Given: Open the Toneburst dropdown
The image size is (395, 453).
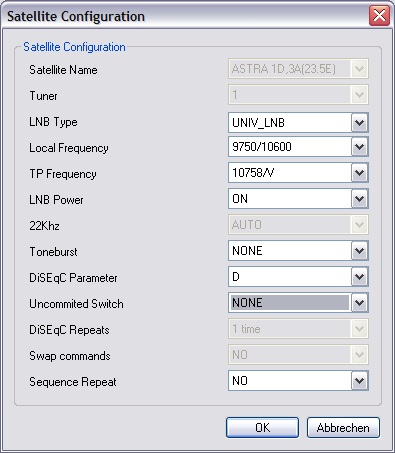Looking at the screenshot, I should [359, 251].
